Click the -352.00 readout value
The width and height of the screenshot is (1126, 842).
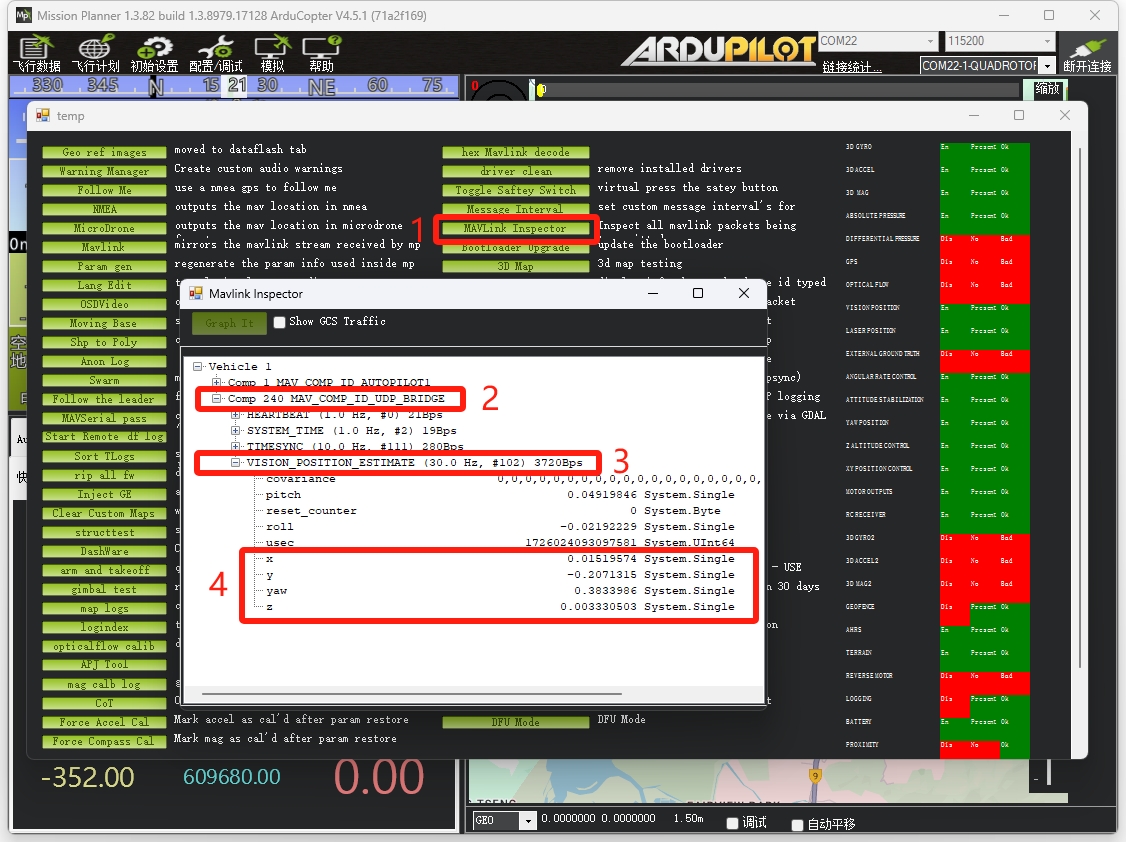point(88,777)
